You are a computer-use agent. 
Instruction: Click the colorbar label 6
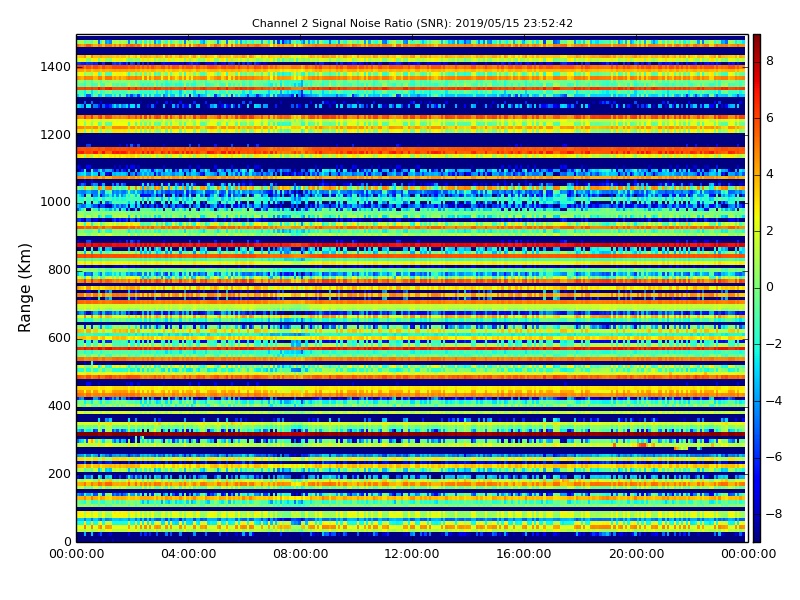tap(770, 118)
